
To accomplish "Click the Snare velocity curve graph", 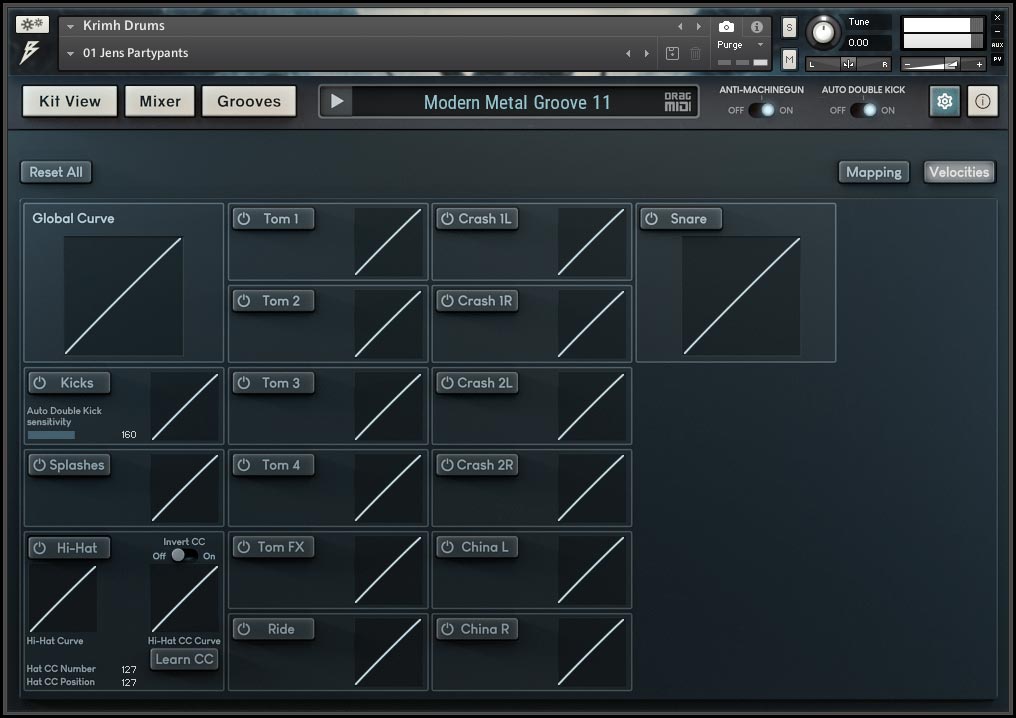I will tap(741, 295).
